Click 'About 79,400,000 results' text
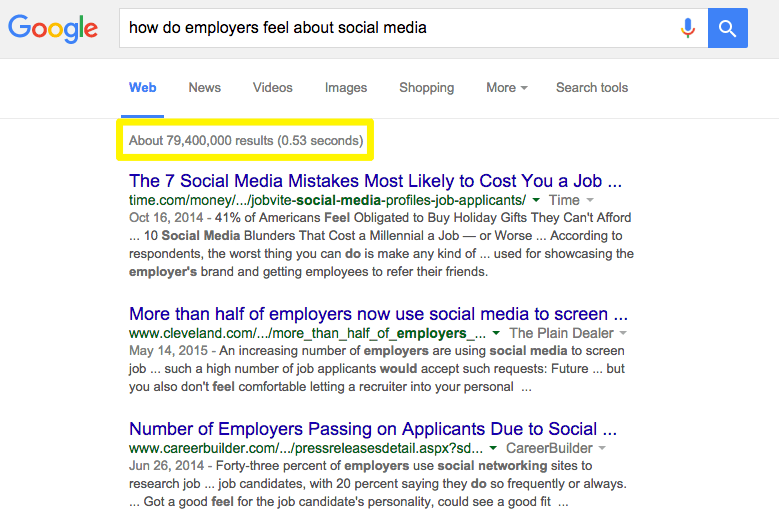This screenshot has height=521, width=779. pyautogui.click(x=201, y=141)
